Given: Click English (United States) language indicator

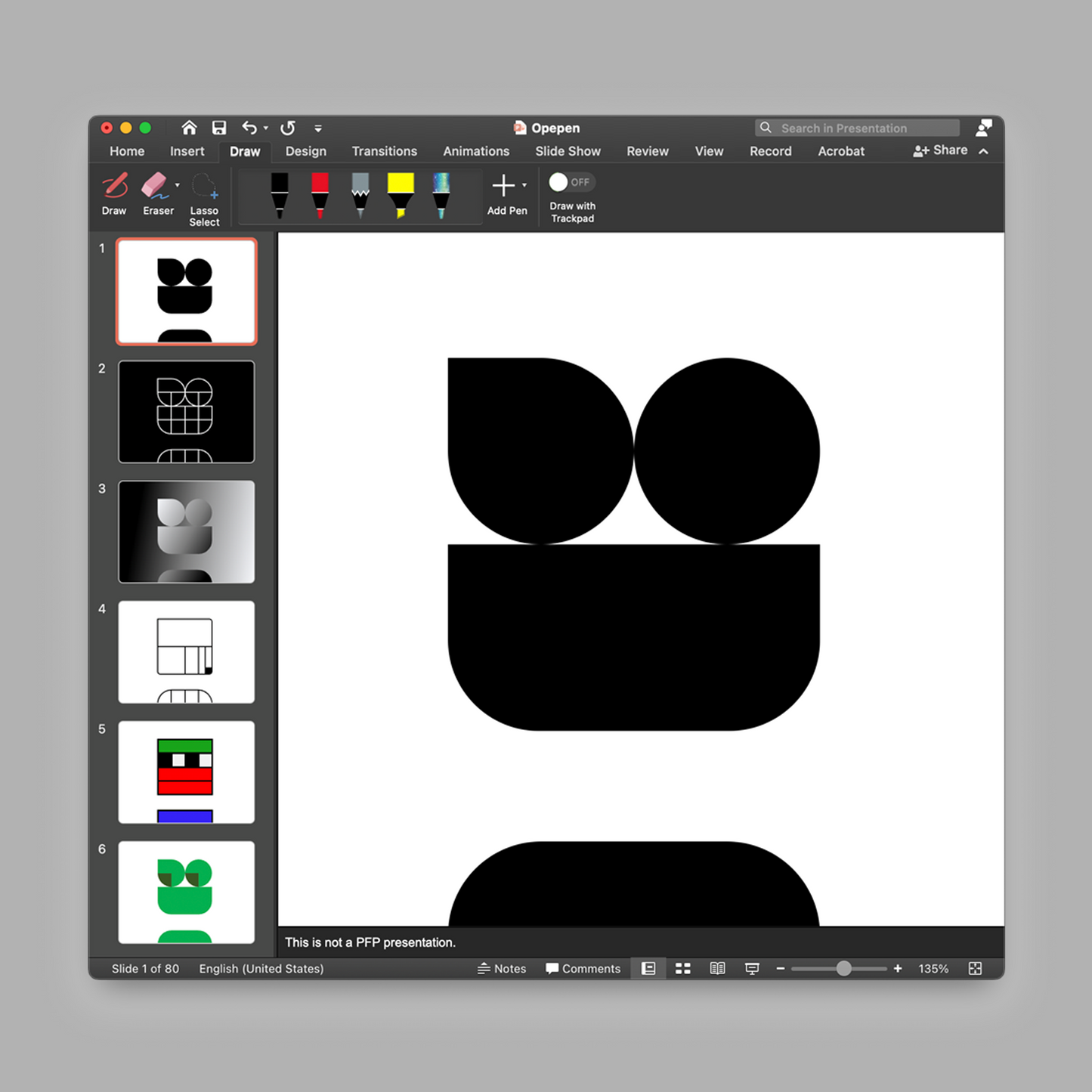Looking at the screenshot, I should click(261, 969).
